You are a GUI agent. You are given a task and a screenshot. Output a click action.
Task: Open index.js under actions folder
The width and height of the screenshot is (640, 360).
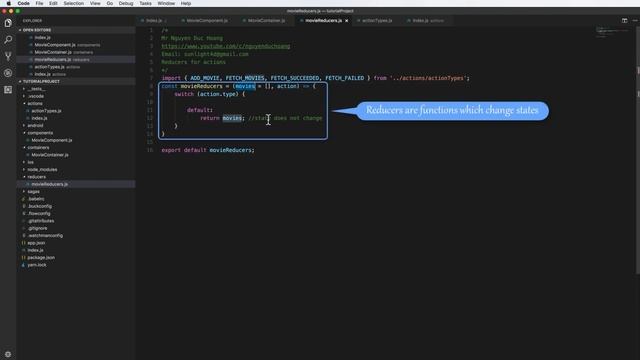tap(39, 118)
